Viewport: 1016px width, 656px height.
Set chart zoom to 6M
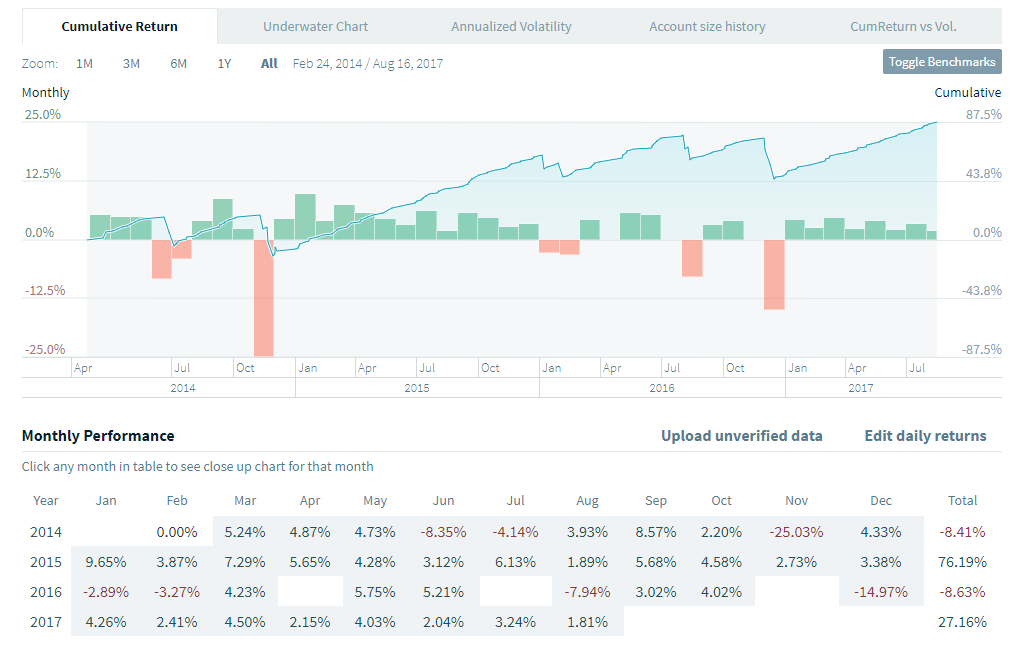coord(178,63)
